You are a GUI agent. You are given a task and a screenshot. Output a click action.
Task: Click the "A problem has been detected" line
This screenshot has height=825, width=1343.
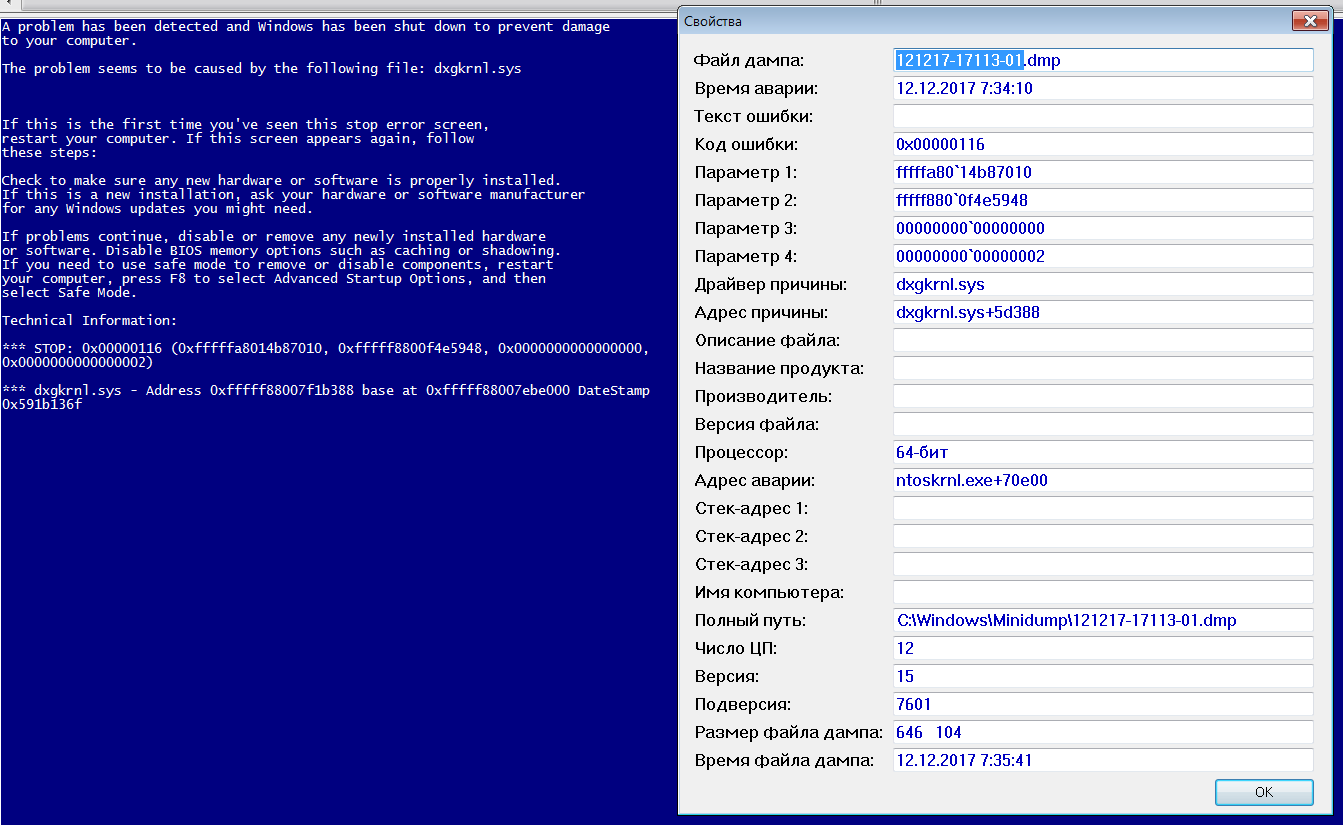tap(306, 26)
